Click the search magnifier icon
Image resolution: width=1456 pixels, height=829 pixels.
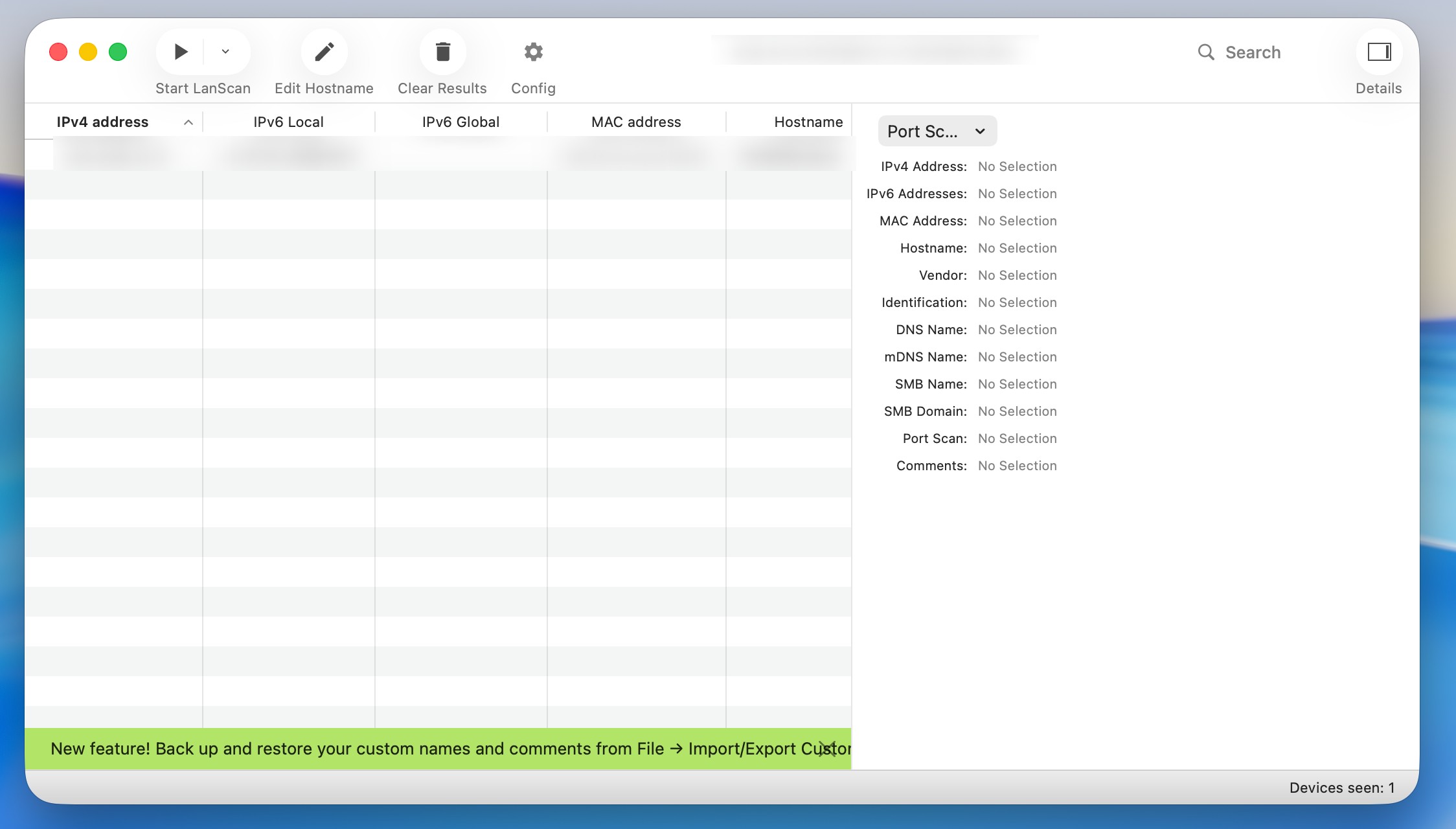pyautogui.click(x=1205, y=52)
